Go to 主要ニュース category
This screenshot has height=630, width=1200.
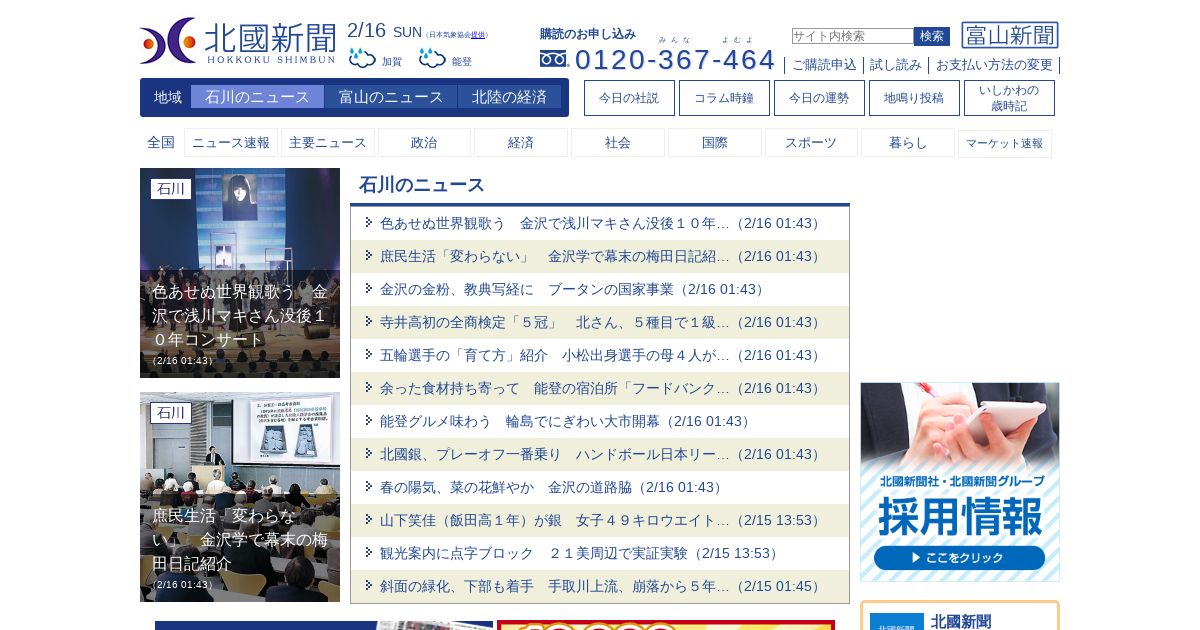pos(328,143)
